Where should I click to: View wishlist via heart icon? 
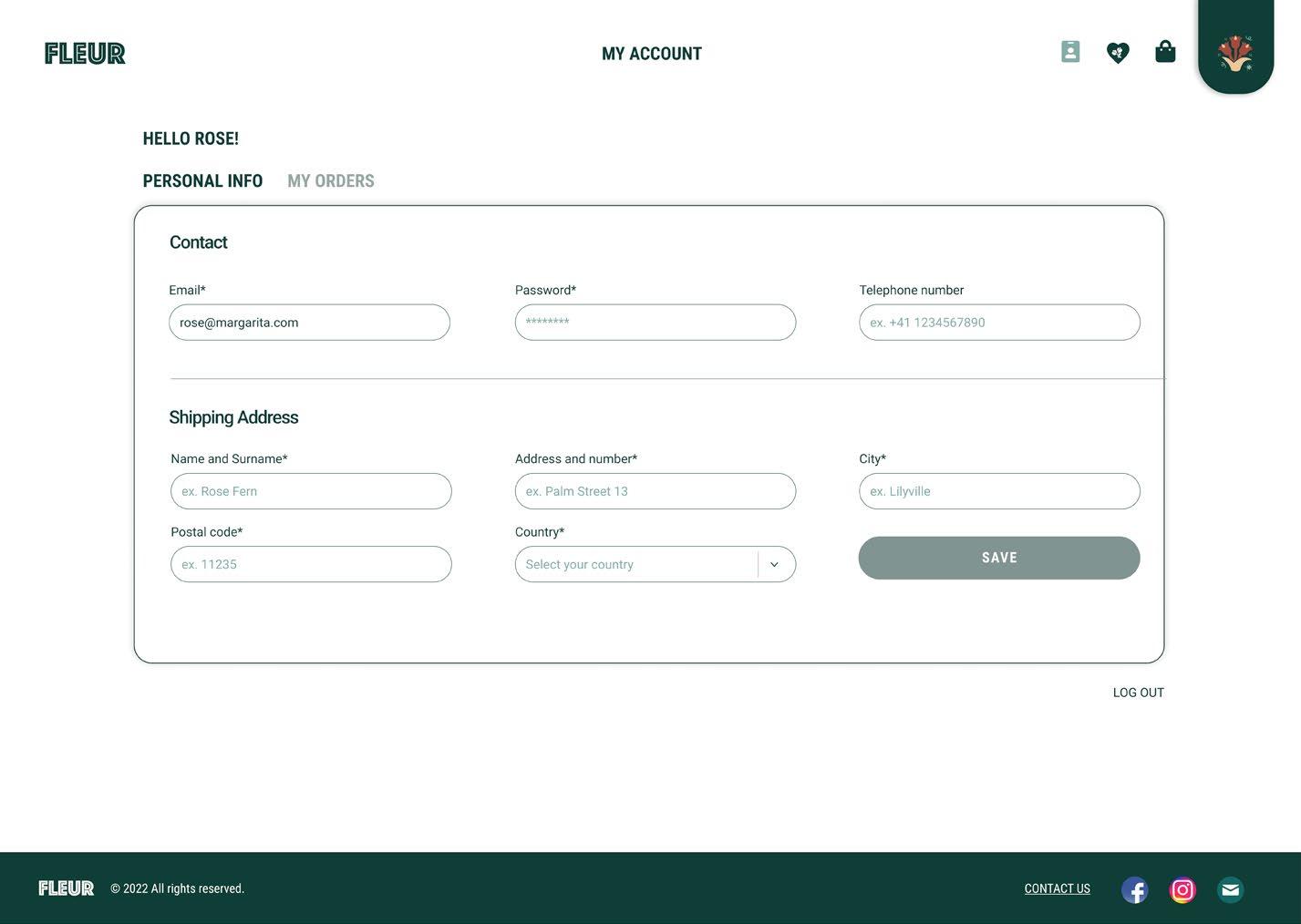1118,53
